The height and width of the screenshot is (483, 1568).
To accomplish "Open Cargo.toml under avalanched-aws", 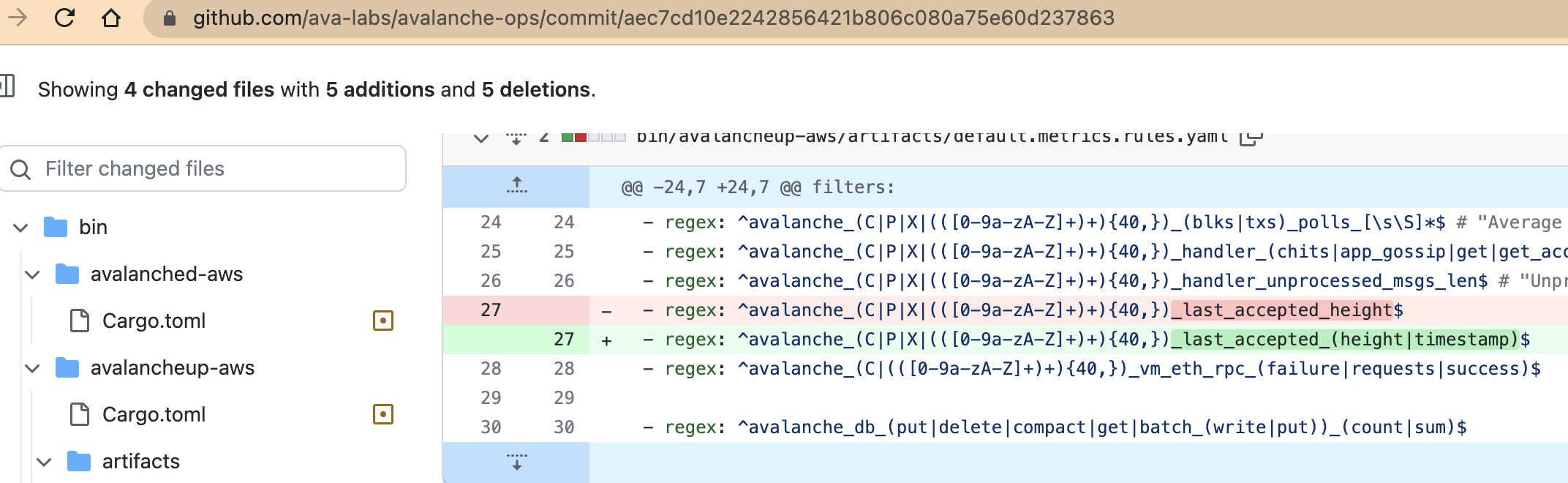I will click(154, 321).
